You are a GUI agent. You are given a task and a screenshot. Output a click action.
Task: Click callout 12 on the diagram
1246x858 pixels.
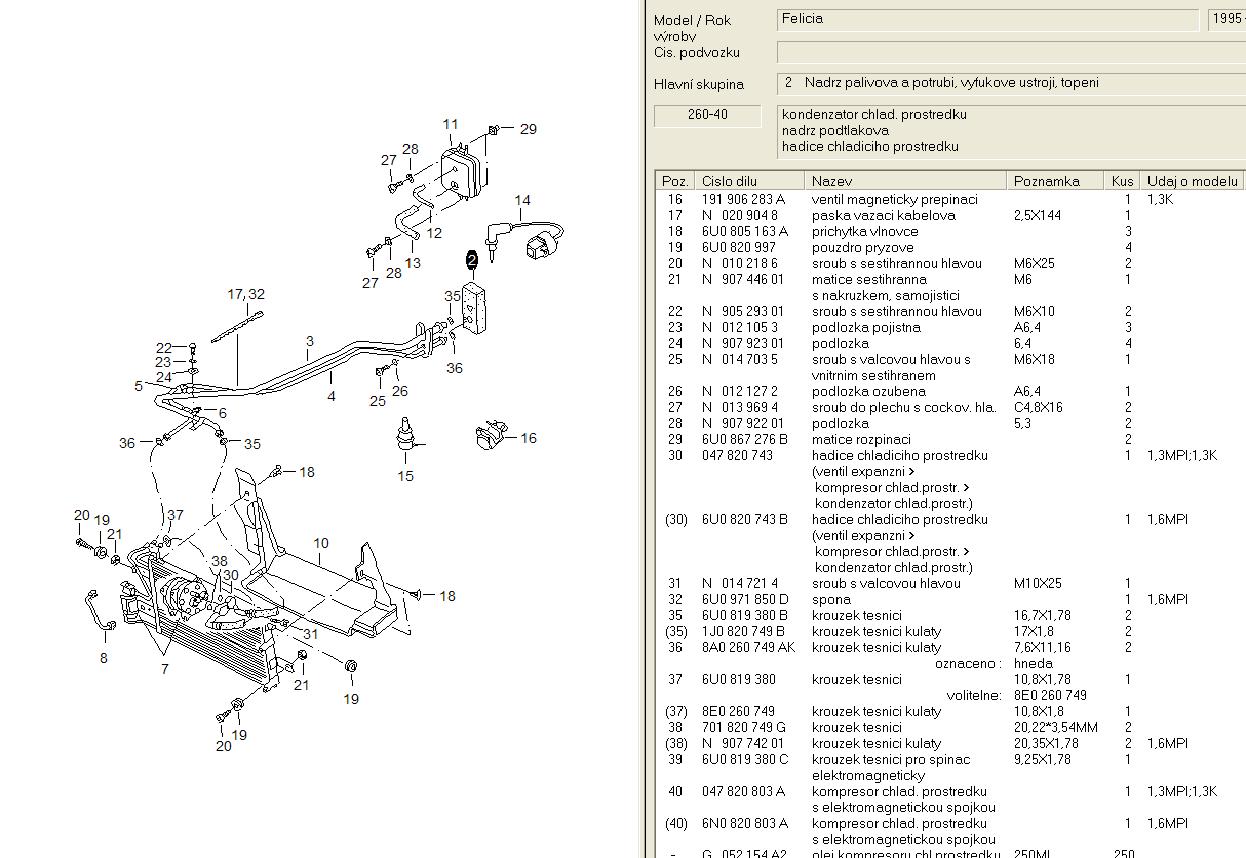pos(433,233)
